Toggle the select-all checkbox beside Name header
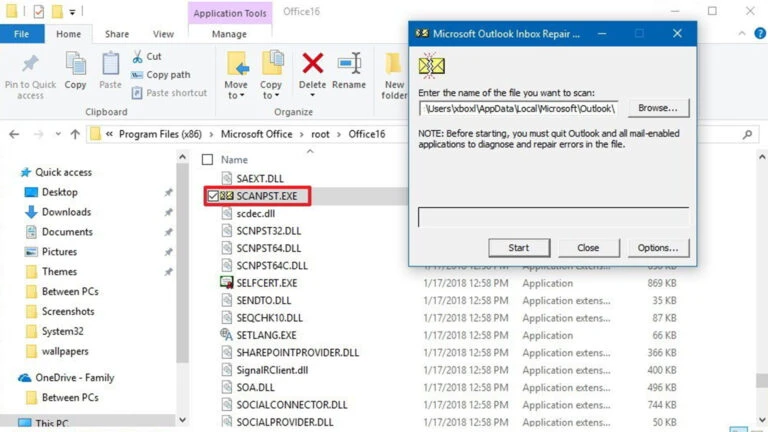 [207, 159]
